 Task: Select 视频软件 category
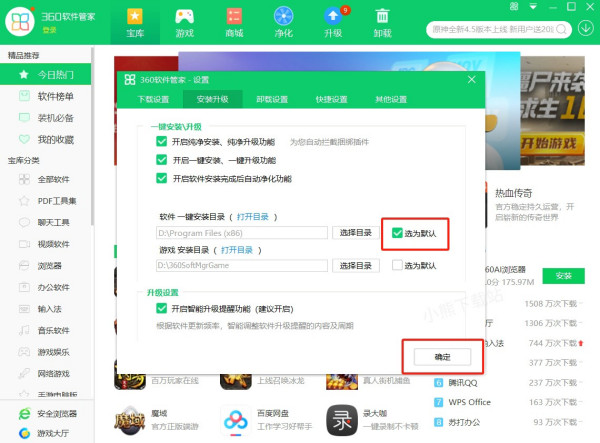pyautogui.click(x=46, y=244)
